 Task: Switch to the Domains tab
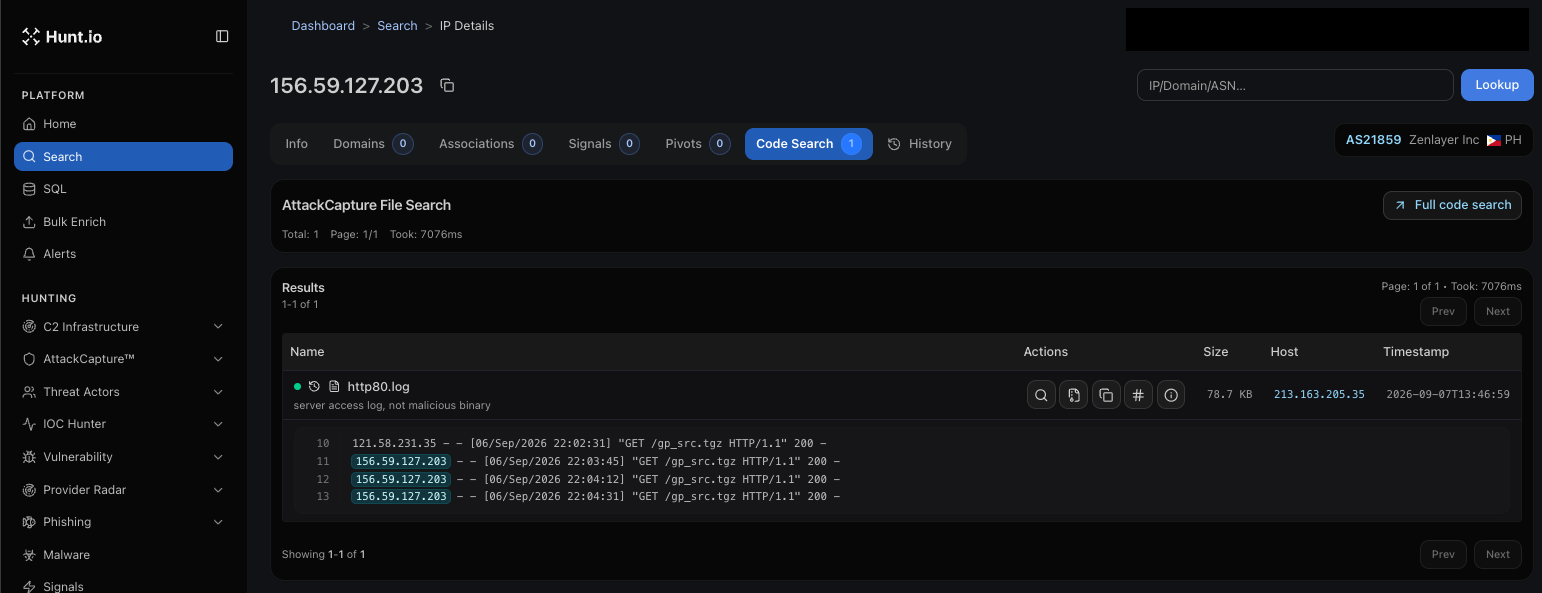pos(373,144)
